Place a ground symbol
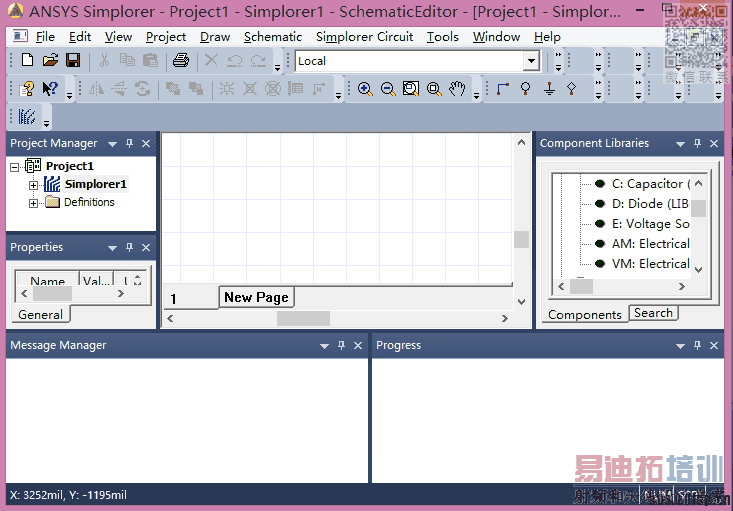Viewport: 733px width, 511px height. 549,88
